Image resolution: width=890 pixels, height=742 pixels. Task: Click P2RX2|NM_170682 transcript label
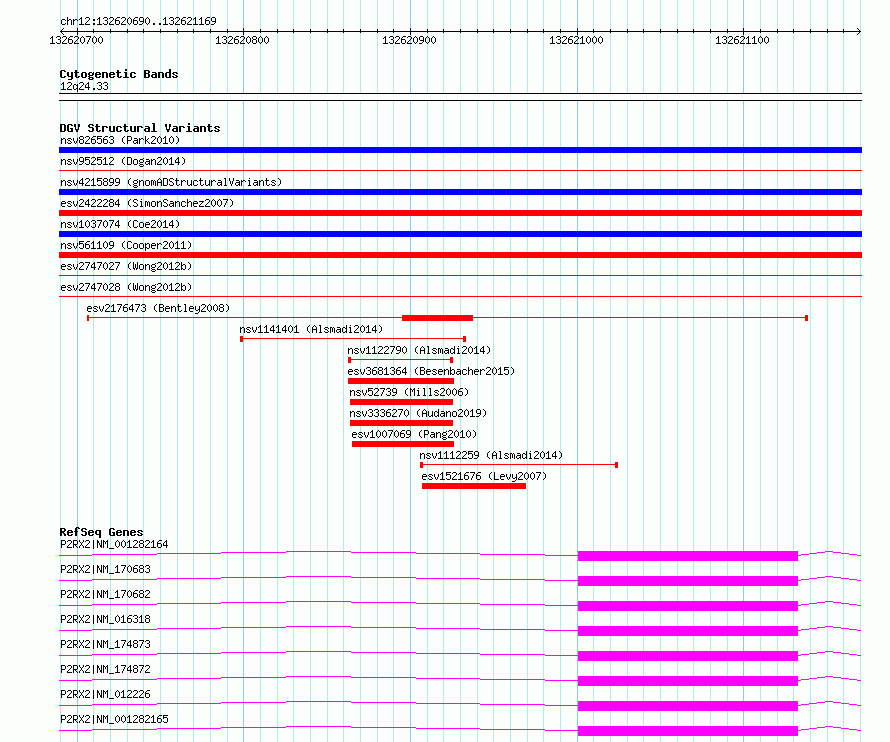pos(105,594)
